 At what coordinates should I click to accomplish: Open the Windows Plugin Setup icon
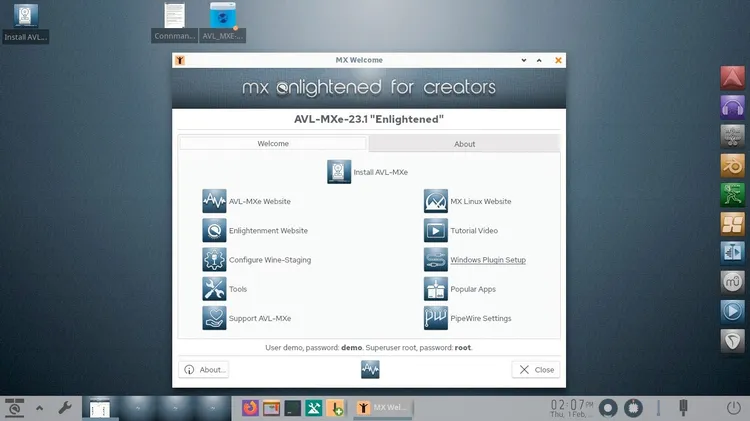pos(435,259)
